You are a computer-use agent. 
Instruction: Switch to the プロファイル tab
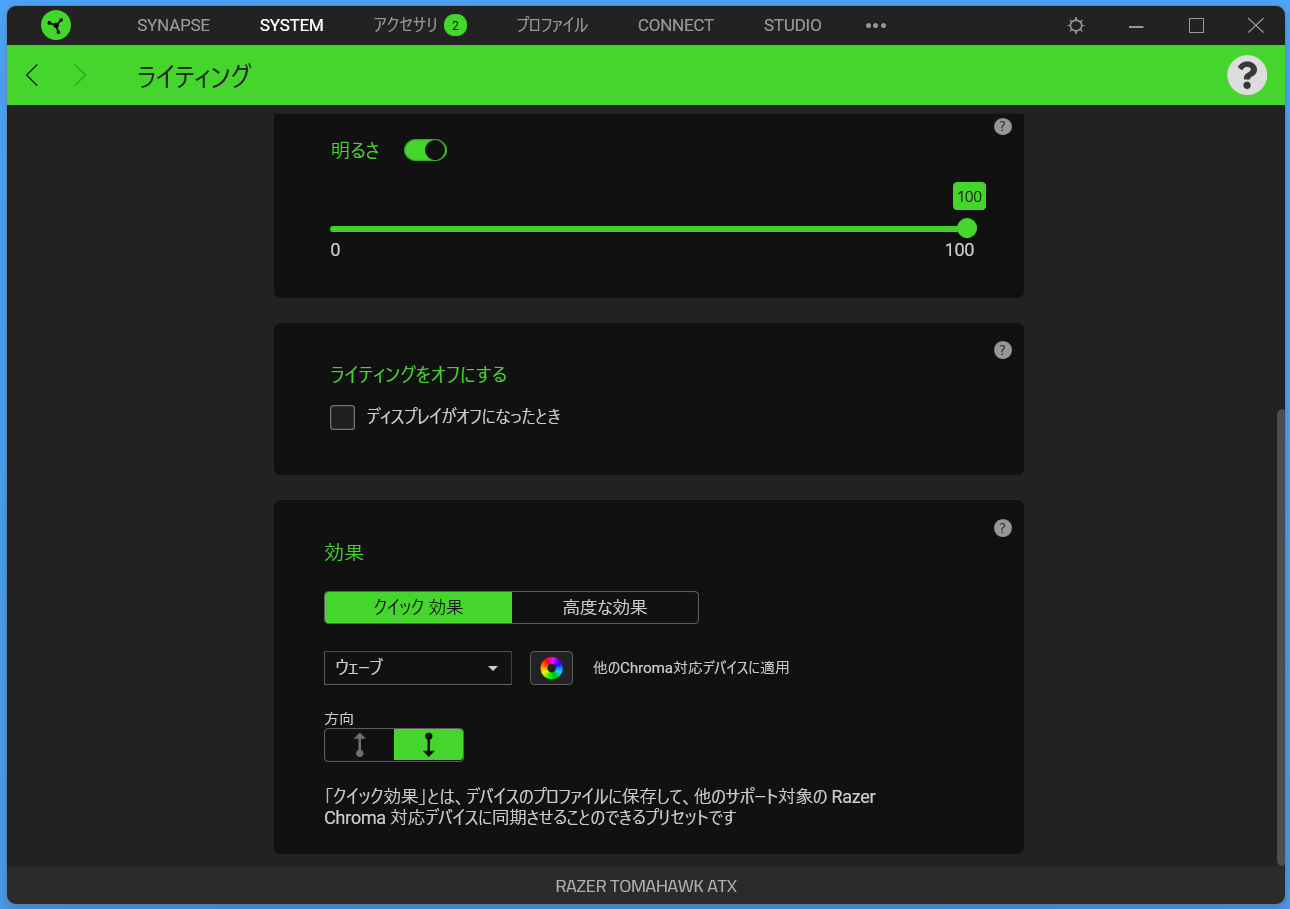point(552,25)
